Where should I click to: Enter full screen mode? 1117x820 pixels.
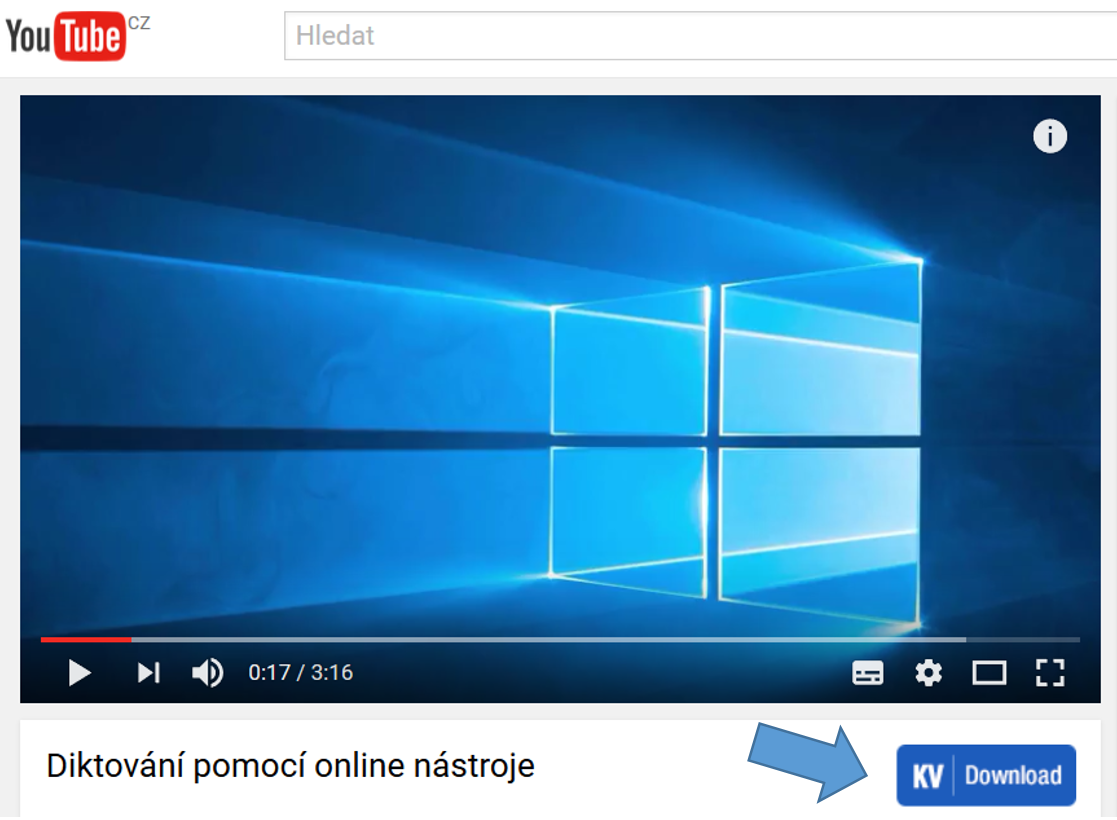tap(1050, 673)
